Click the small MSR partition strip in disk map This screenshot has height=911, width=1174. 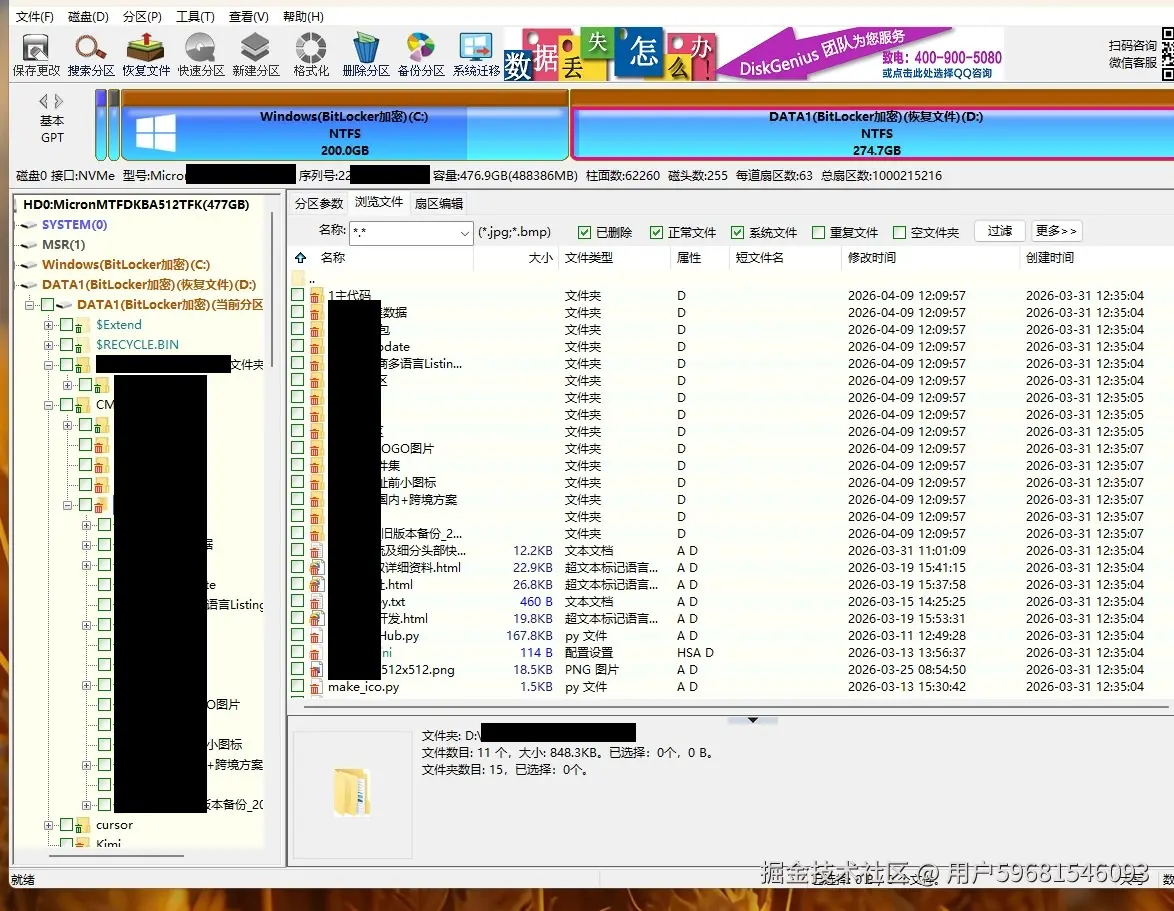click(x=113, y=125)
